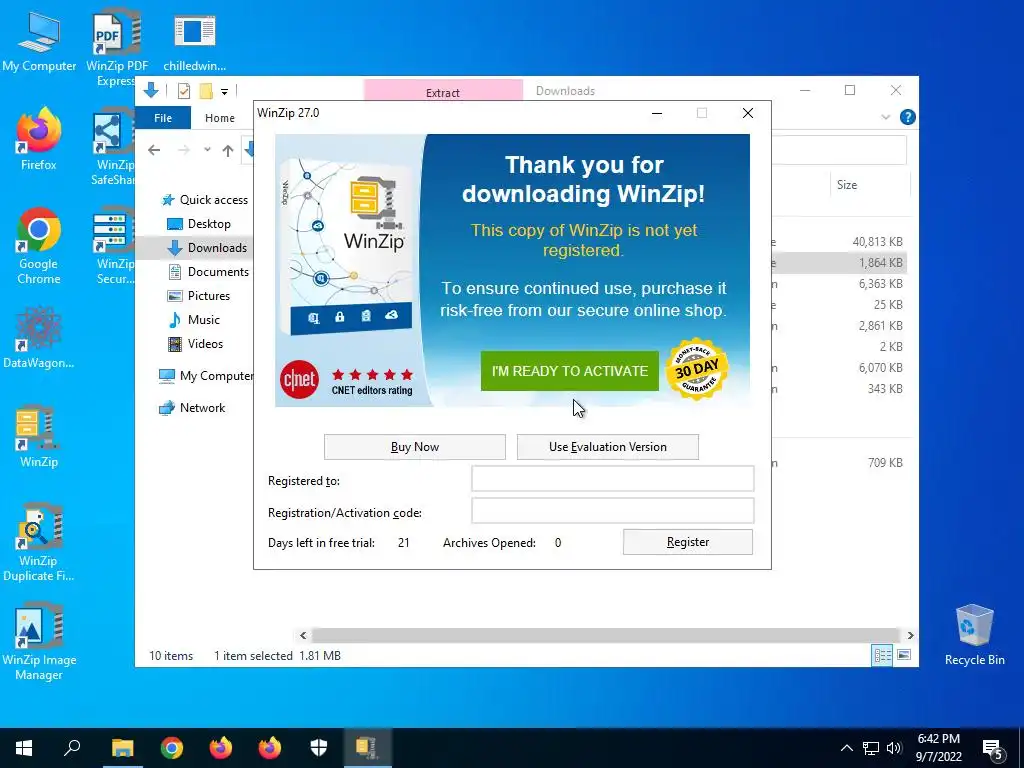Open WinZip desktop shortcut
Screen dimensions: 1024x768
click(x=39, y=438)
